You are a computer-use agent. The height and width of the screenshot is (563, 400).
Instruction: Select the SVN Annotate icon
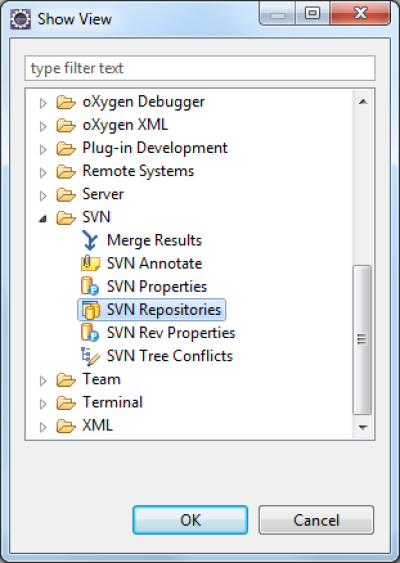click(90, 264)
